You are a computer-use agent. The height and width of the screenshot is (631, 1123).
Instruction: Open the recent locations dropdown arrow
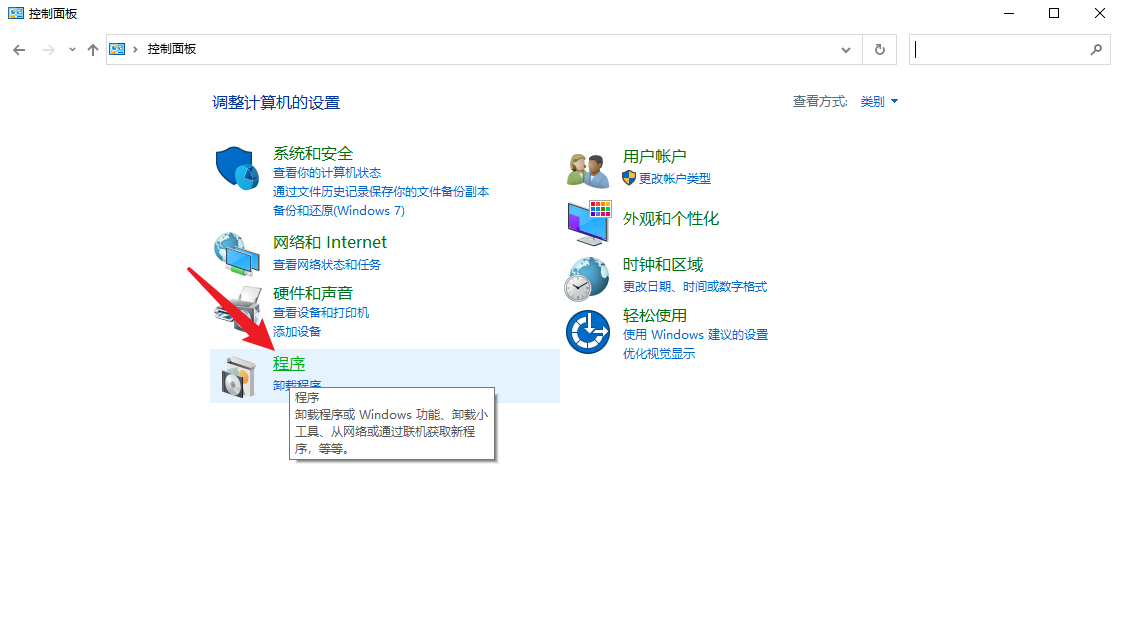tap(72, 49)
